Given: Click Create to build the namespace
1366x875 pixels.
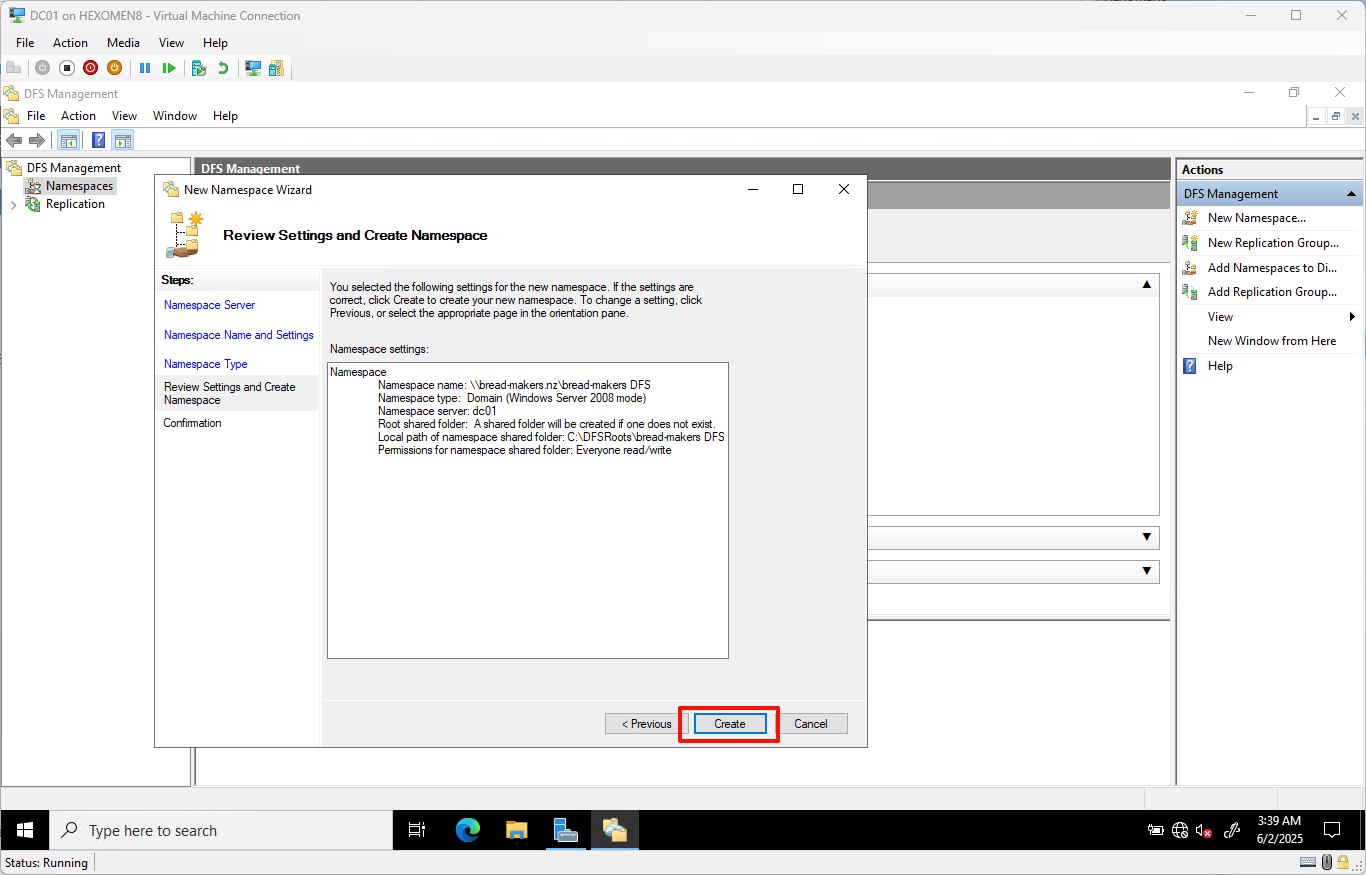Looking at the screenshot, I should pyautogui.click(x=728, y=723).
